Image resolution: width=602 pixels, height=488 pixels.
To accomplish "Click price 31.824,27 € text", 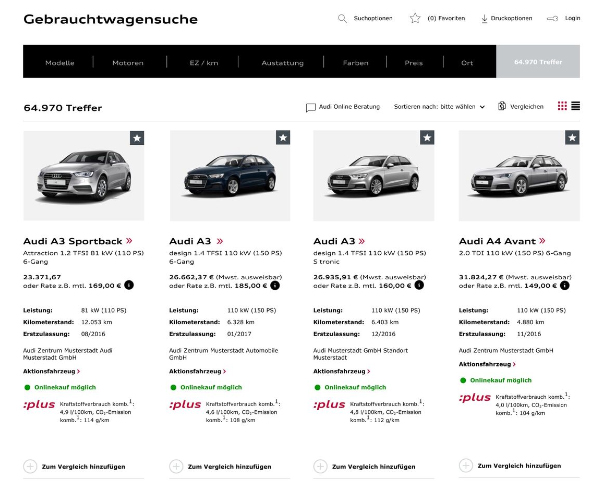I will [x=481, y=277].
